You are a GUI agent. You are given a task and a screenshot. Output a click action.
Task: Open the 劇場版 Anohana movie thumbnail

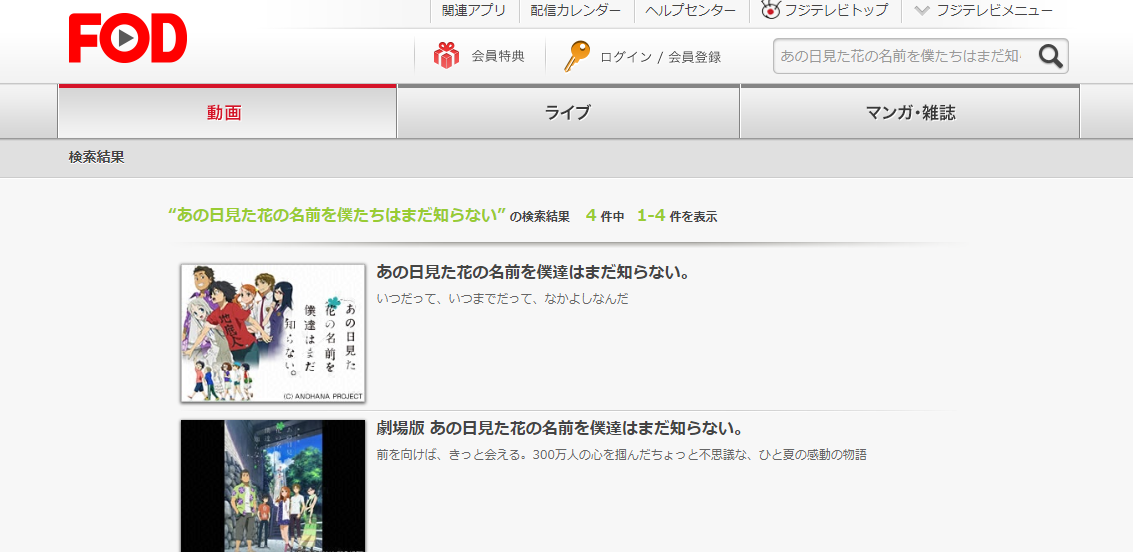(273, 486)
